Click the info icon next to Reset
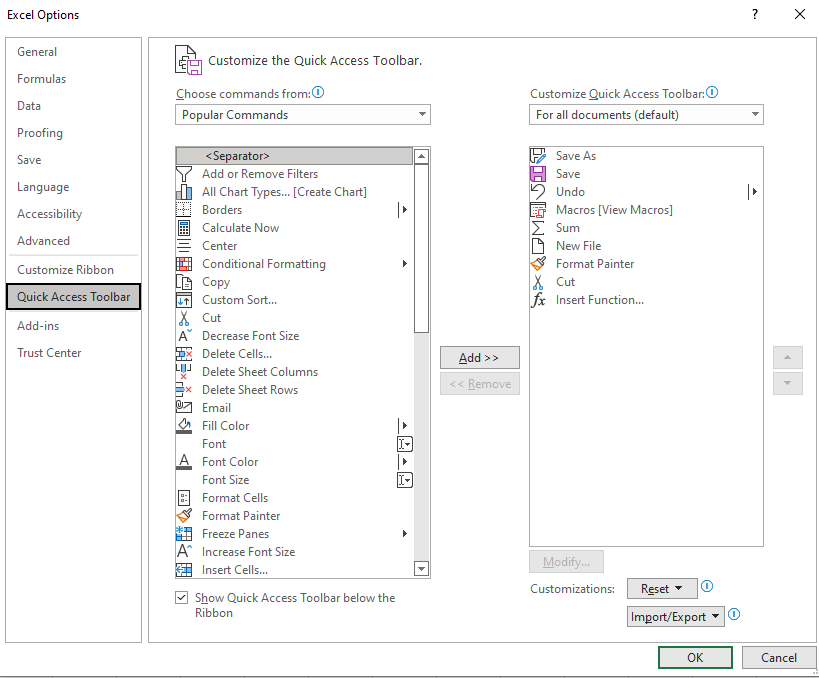 (707, 586)
